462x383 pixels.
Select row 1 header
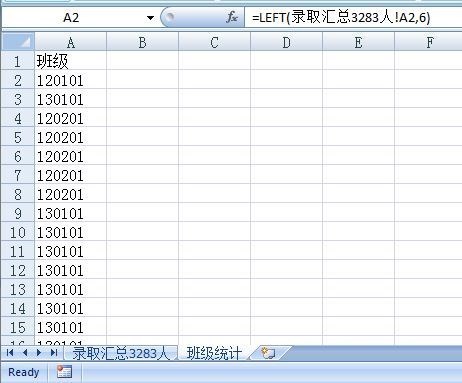(x=18, y=61)
